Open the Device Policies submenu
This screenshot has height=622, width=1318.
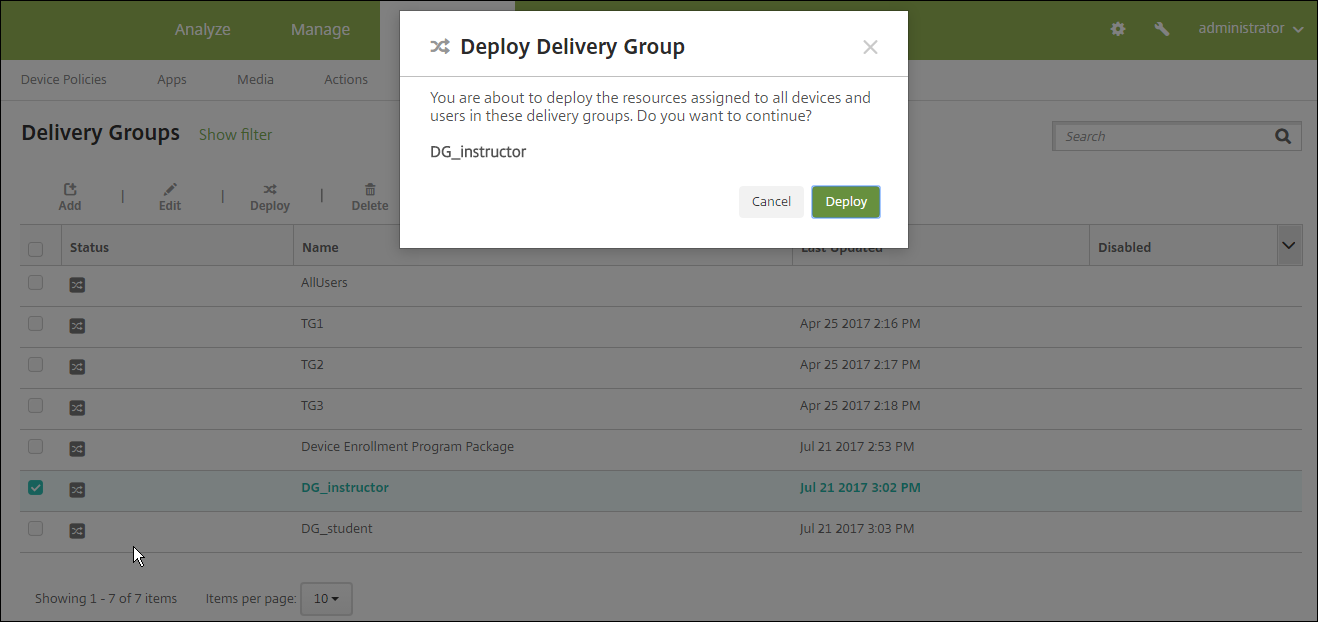64,80
